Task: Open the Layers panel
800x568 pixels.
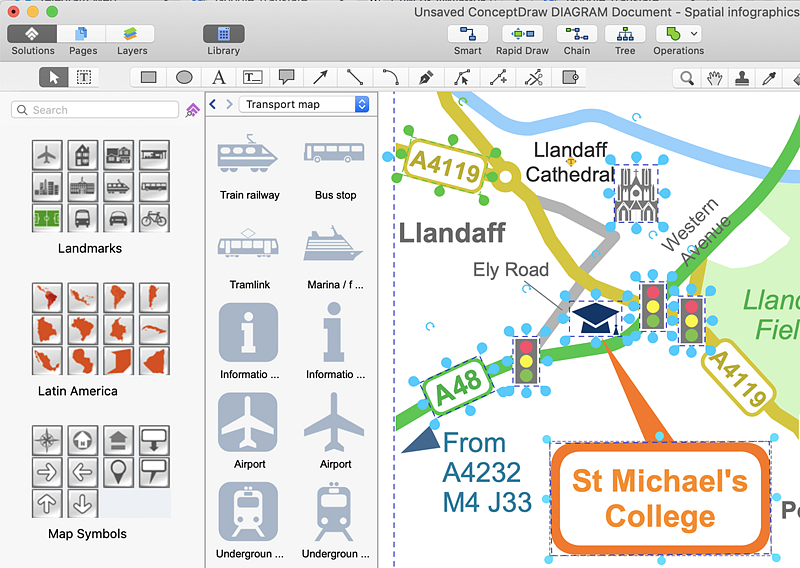Action: 130,34
